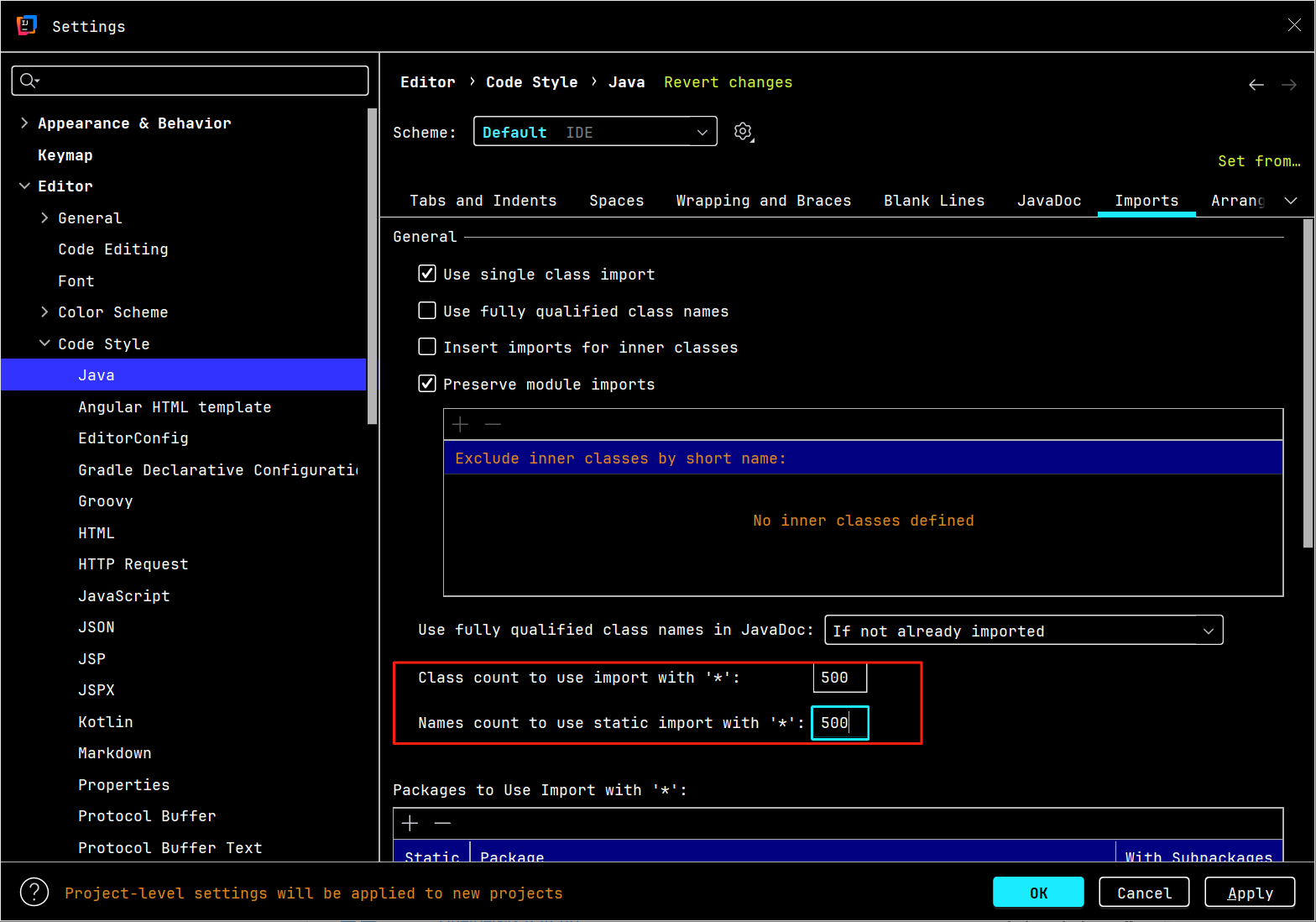Click the class count import field
The height and width of the screenshot is (922, 1316).
tap(839, 678)
